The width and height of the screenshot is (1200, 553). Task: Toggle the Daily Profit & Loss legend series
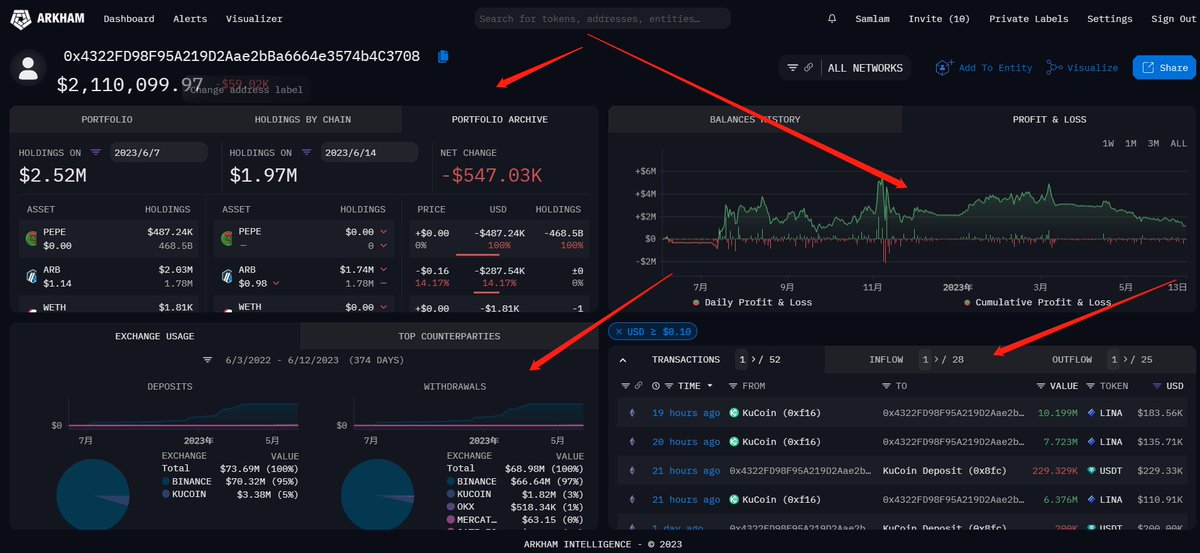pyautogui.click(x=752, y=302)
